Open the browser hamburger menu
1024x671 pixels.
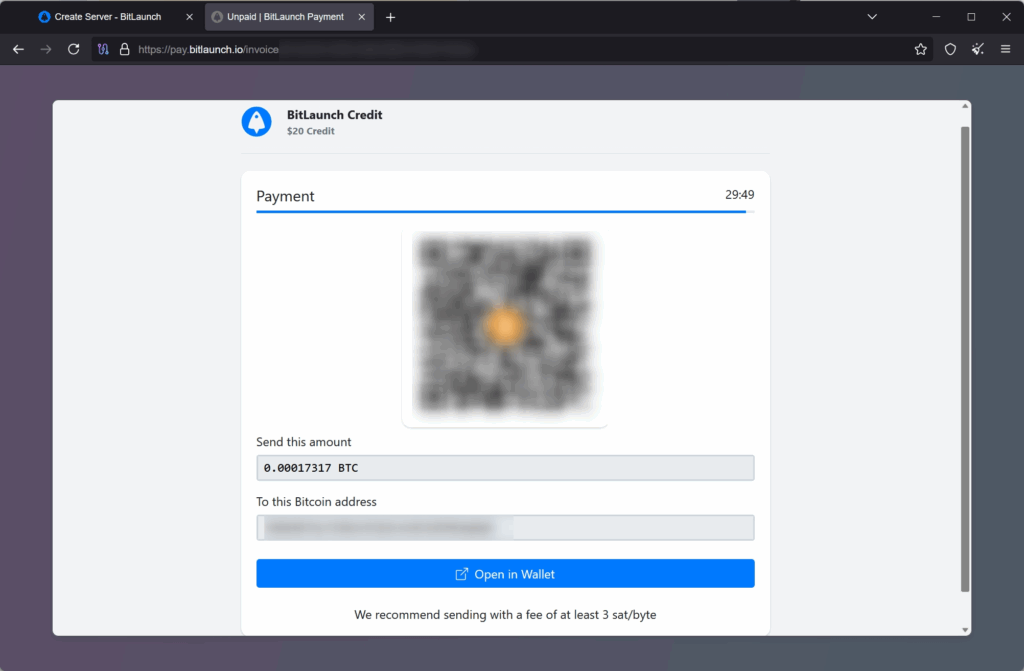pyautogui.click(x=1006, y=49)
